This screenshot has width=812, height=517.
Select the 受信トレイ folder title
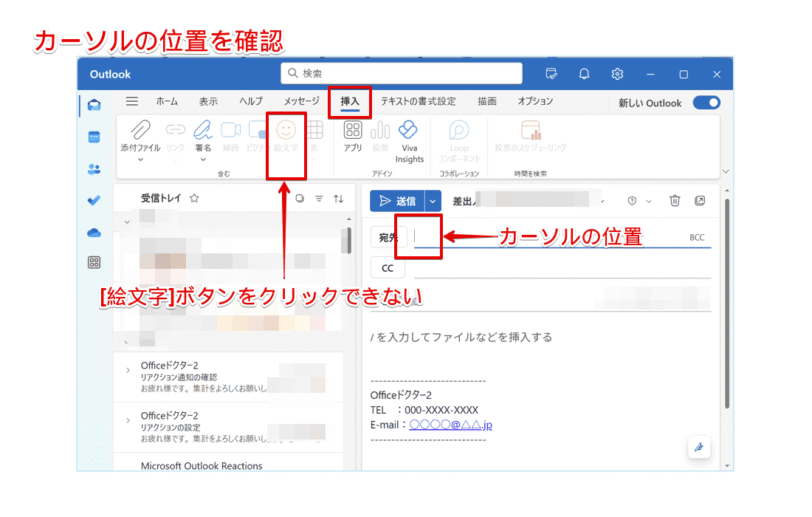(161, 198)
